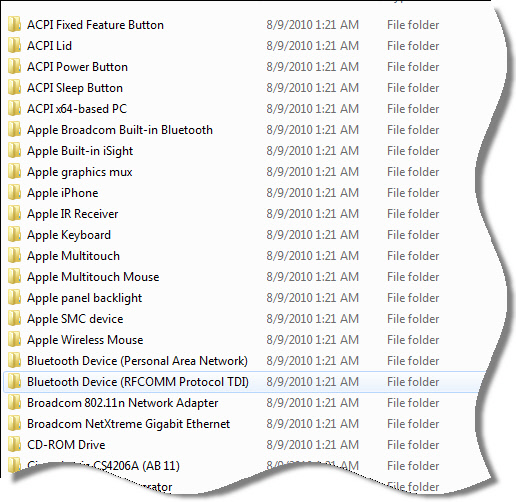The image size is (516, 502).
Task: Select the Broadcom 802.11n Network Adapter folder icon
Action: point(14,403)
